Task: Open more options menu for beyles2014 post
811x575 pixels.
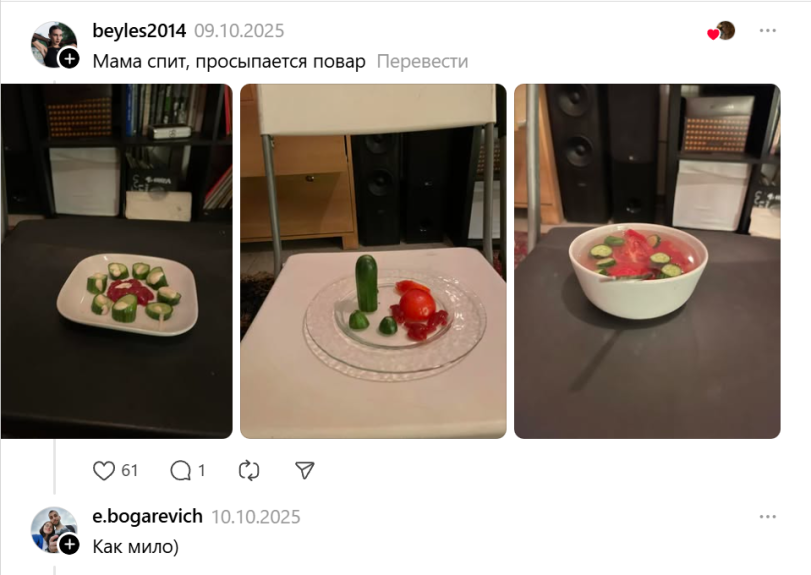Action: click(768, 31)
